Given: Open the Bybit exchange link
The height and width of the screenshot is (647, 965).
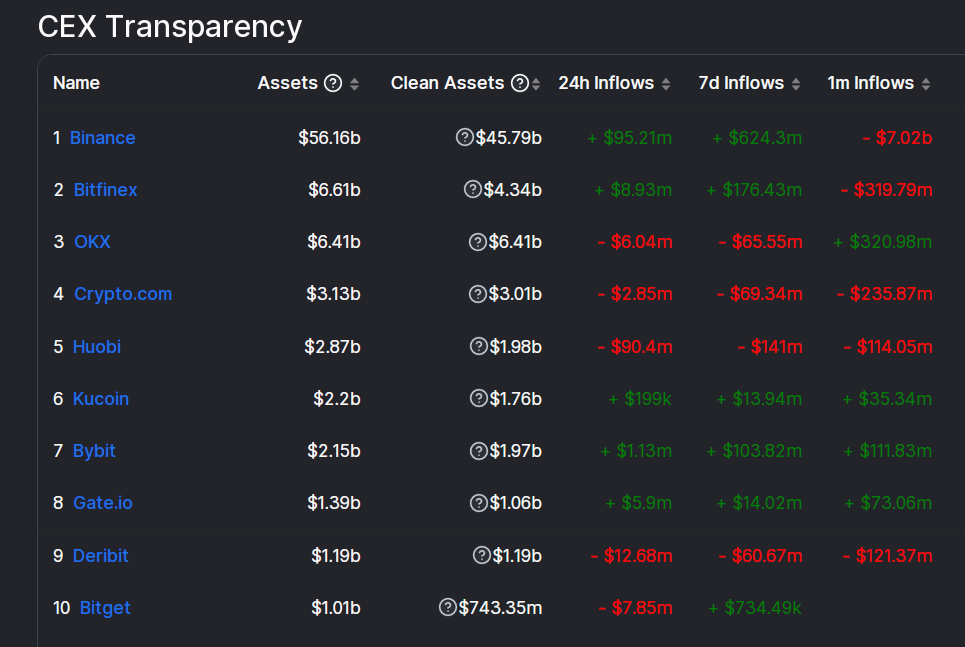Looking at the screenshot, I should 94,451.
